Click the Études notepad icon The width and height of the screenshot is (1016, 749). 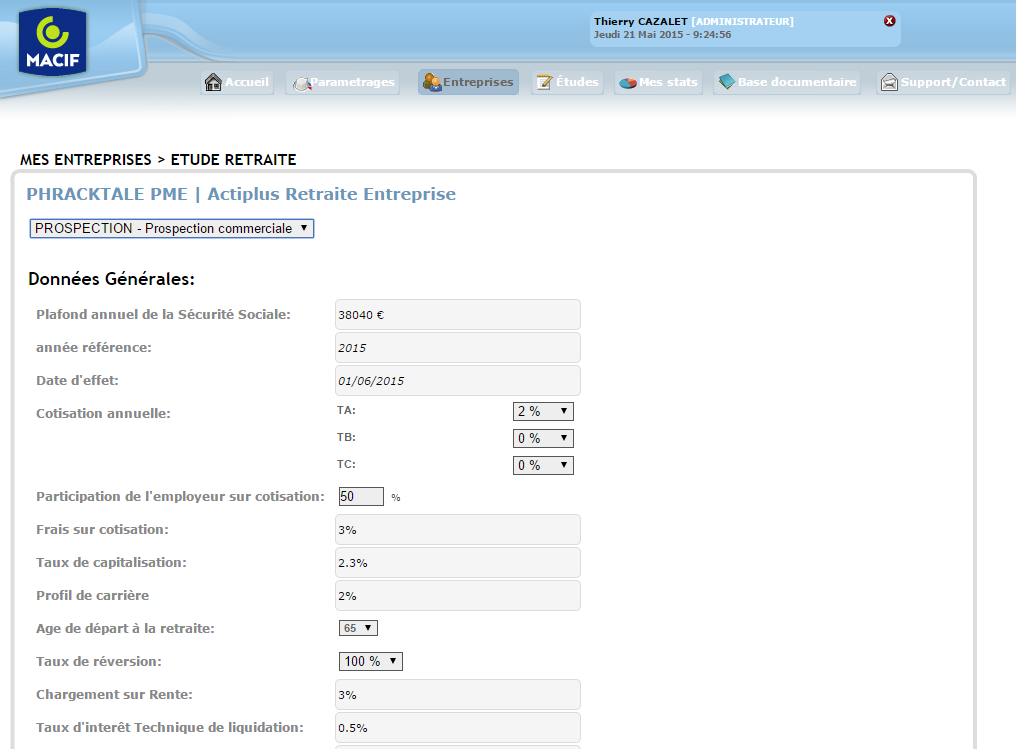545,82
